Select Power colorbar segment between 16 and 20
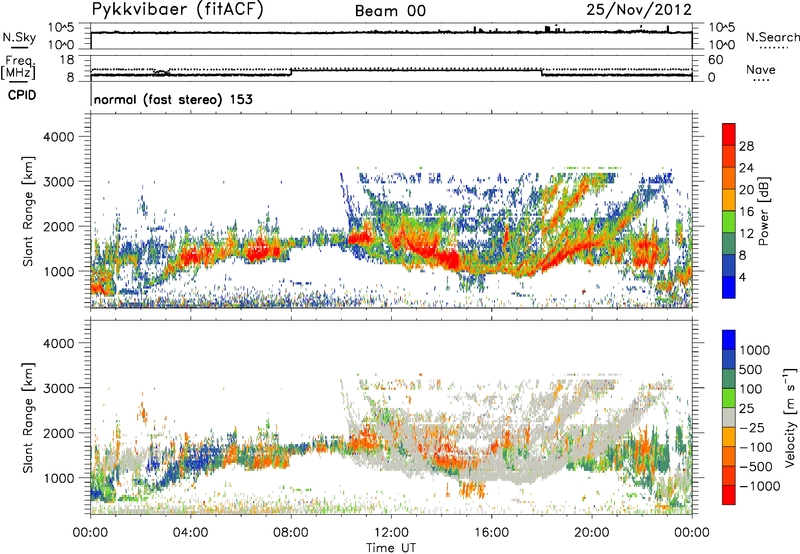800x554 pixels. [x=729, y=200]
